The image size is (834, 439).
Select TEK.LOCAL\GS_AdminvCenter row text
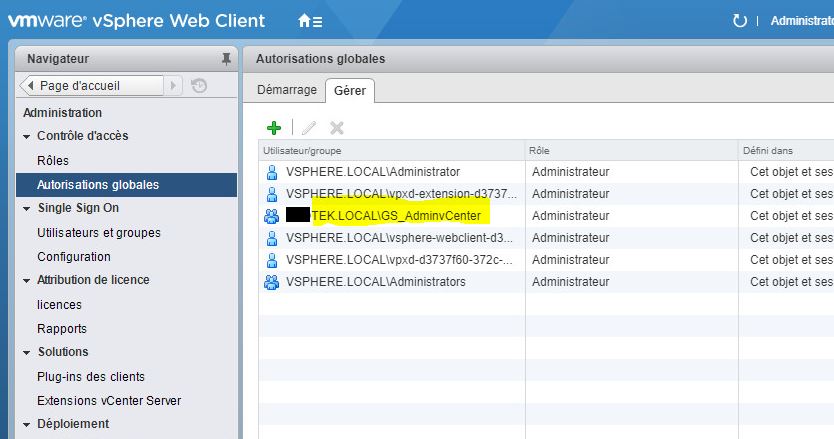pos(396,216)
